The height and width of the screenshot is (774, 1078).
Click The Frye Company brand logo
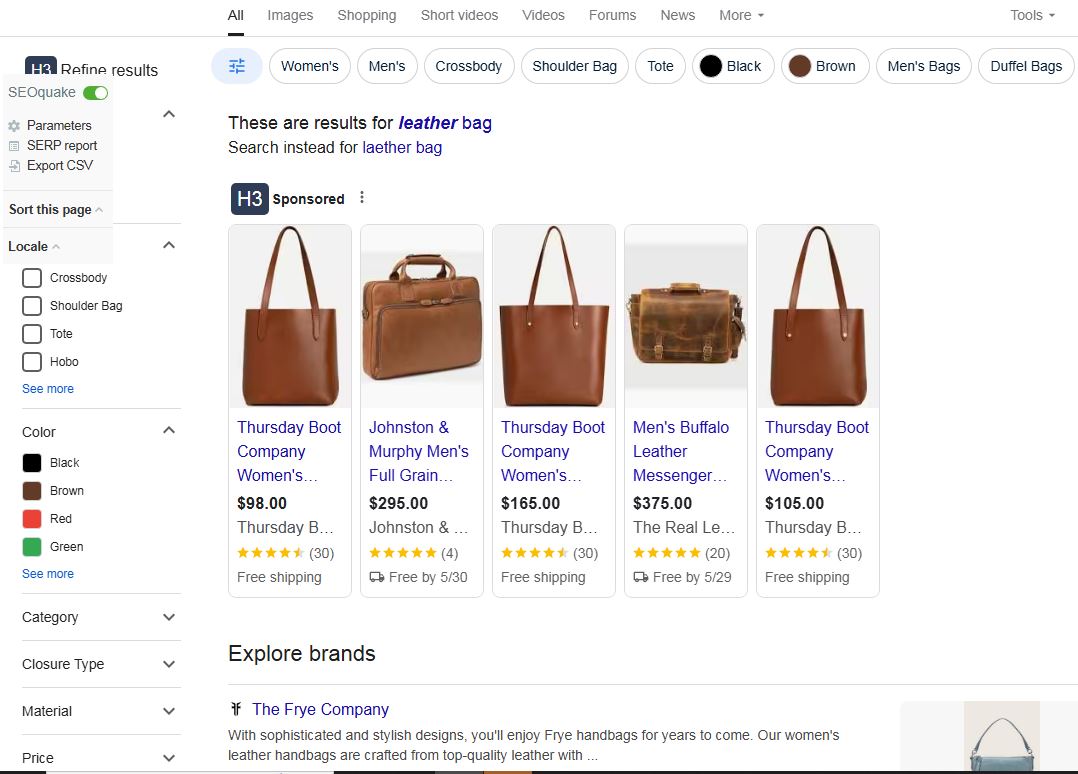235,709
